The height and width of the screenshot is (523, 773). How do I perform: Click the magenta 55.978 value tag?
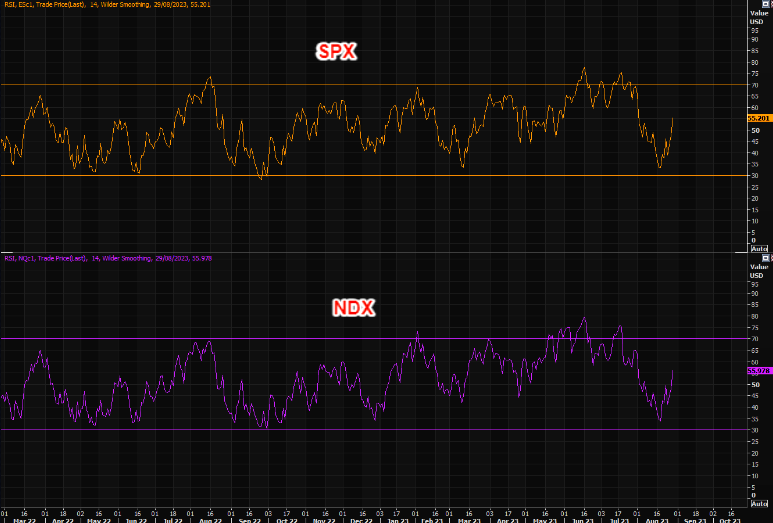pos(760,371)
